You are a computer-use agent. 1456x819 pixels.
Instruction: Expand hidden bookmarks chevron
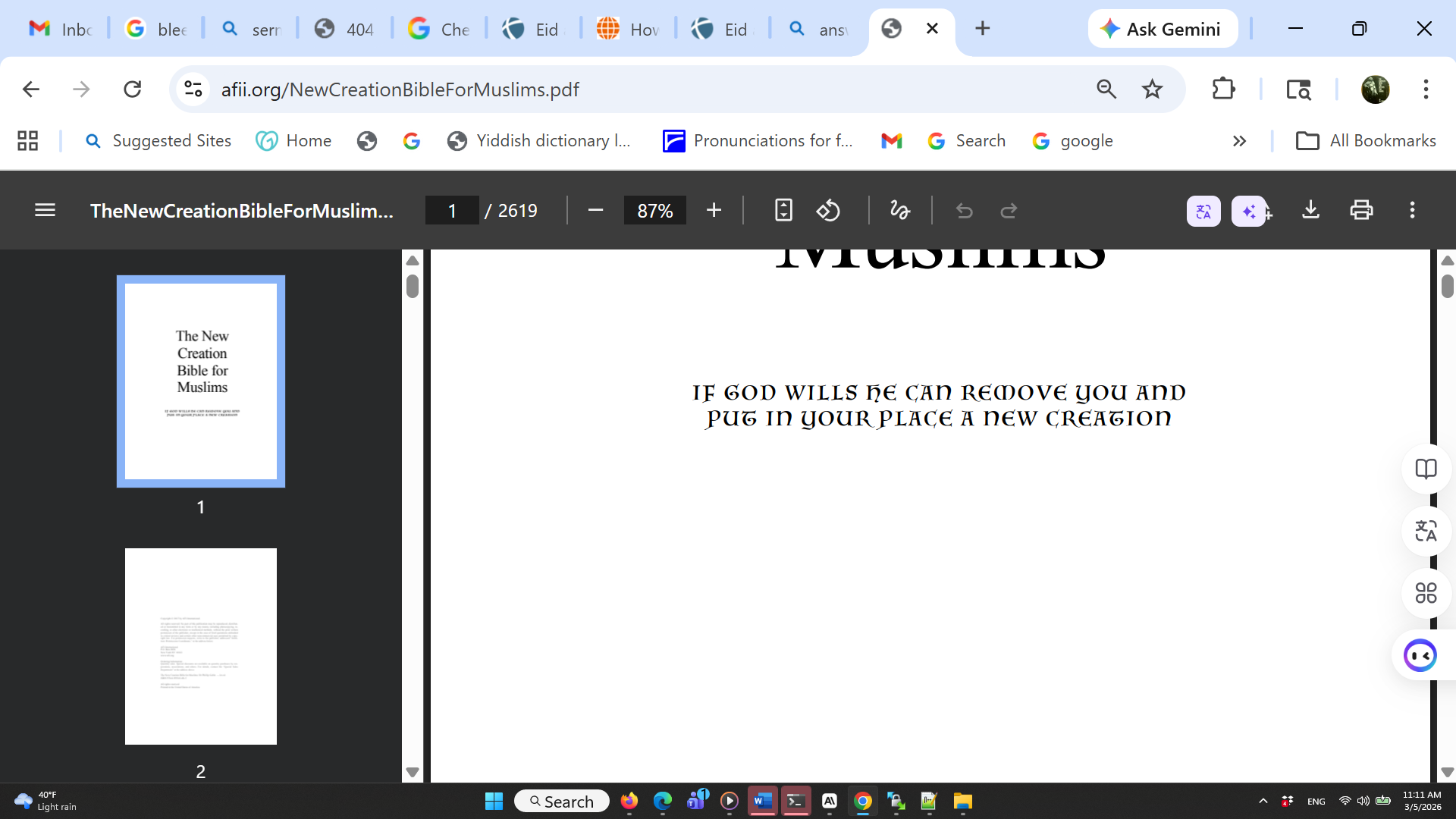pos(1239,141)
